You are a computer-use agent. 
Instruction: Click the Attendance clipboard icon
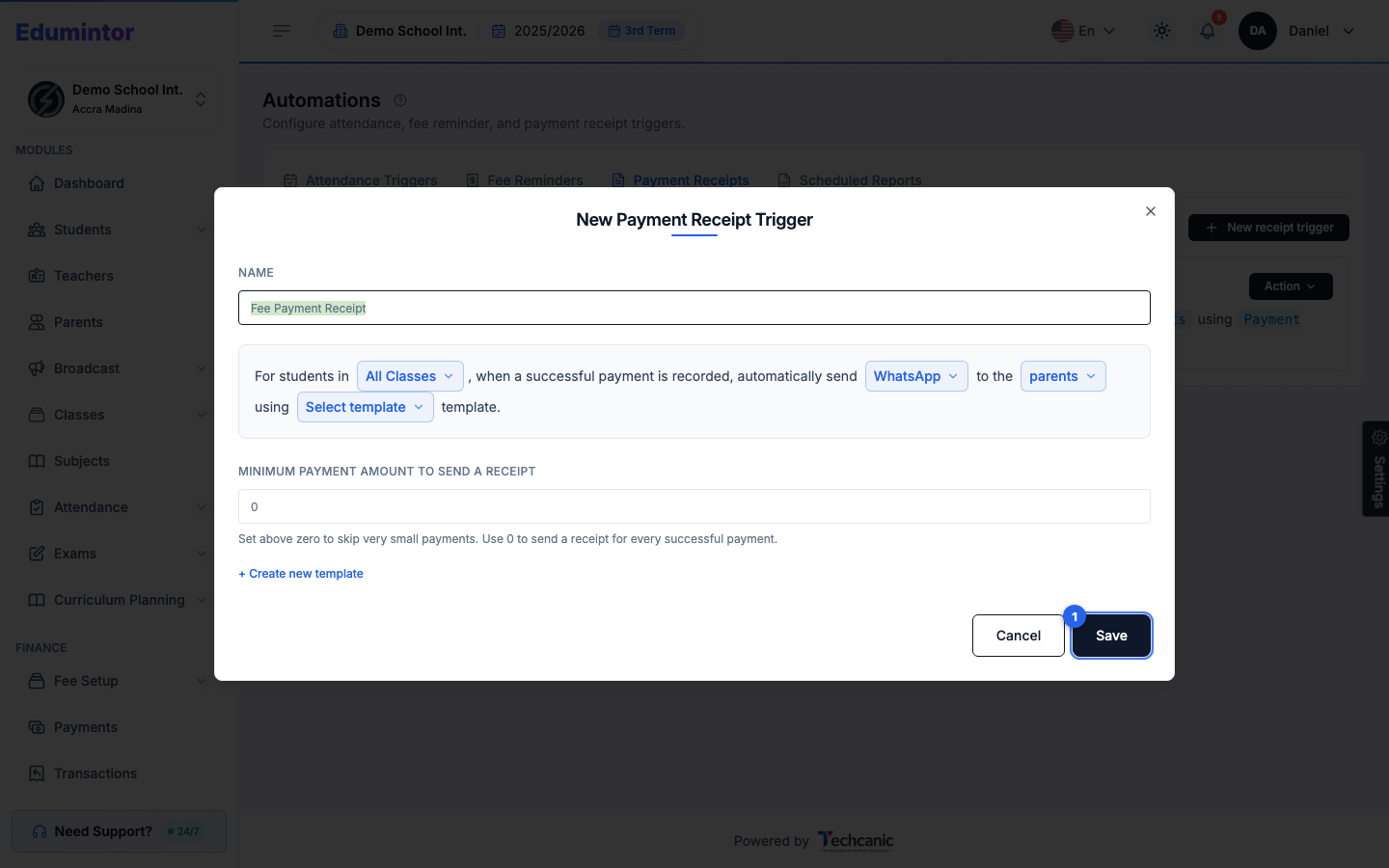tap(37, 507)
